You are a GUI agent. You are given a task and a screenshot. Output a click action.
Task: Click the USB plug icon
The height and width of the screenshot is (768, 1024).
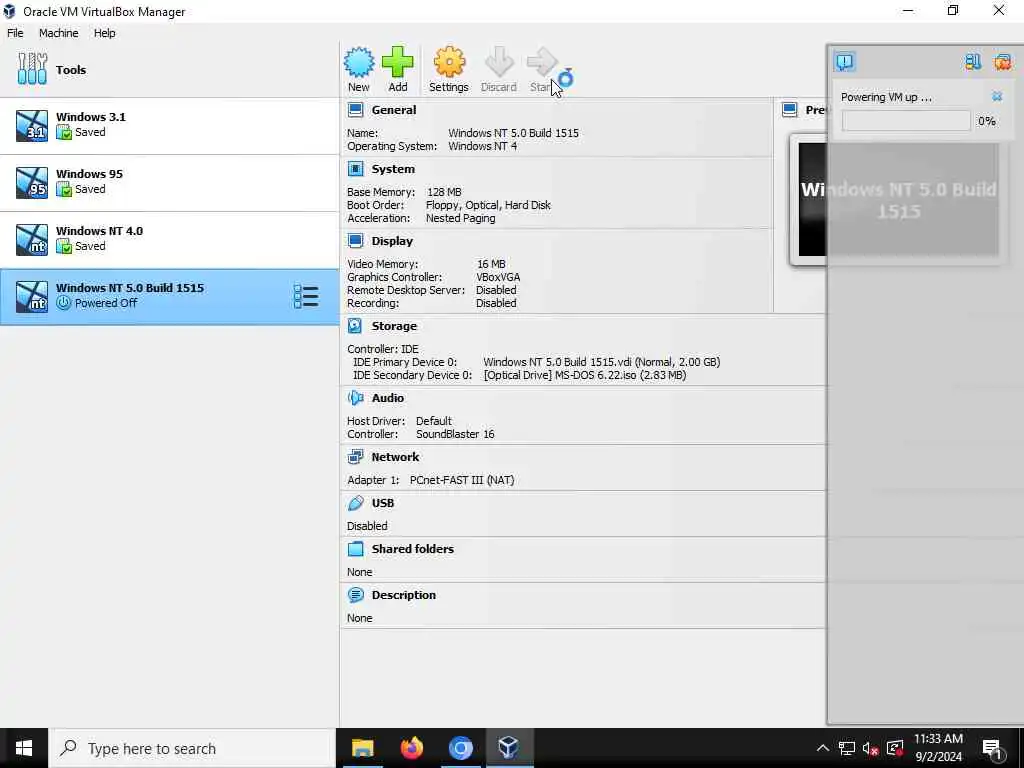coord(355,503)
